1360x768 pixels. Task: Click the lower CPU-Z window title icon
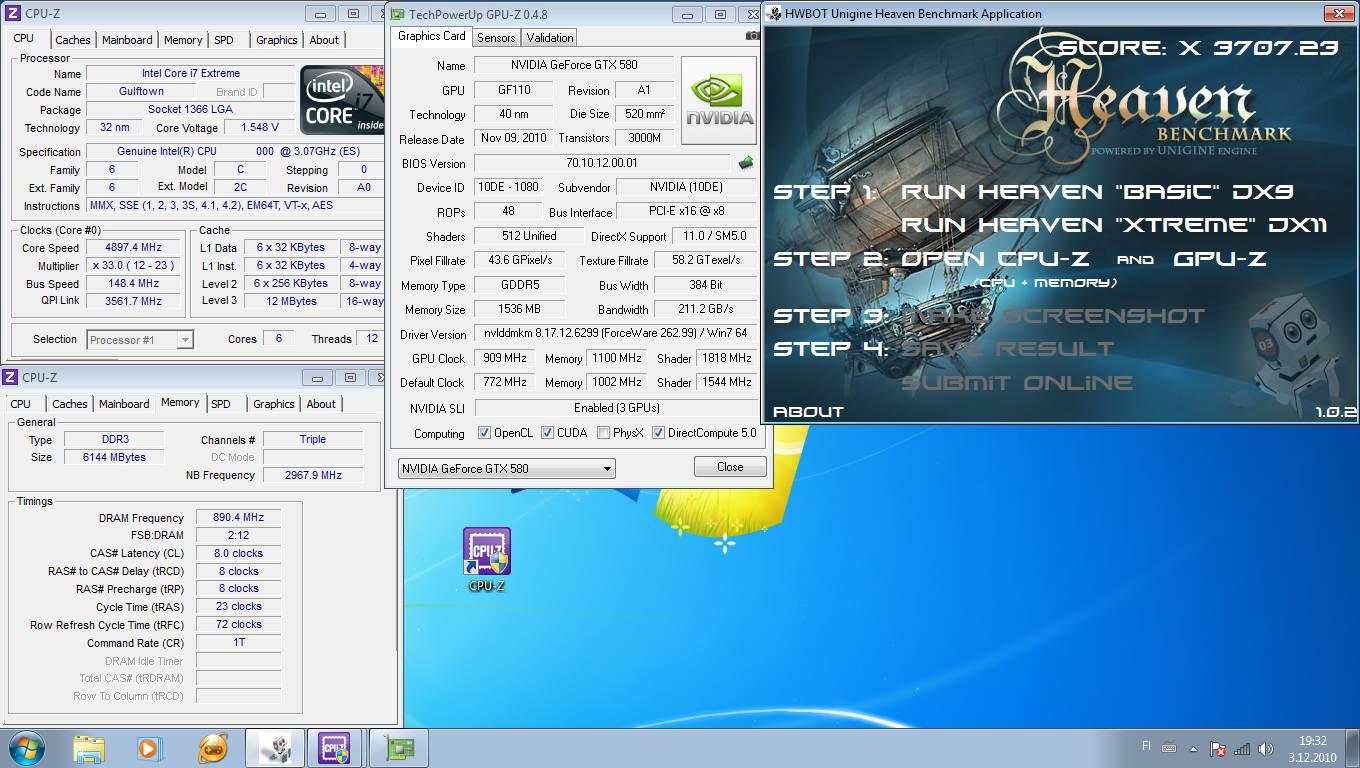coord(10,377)
